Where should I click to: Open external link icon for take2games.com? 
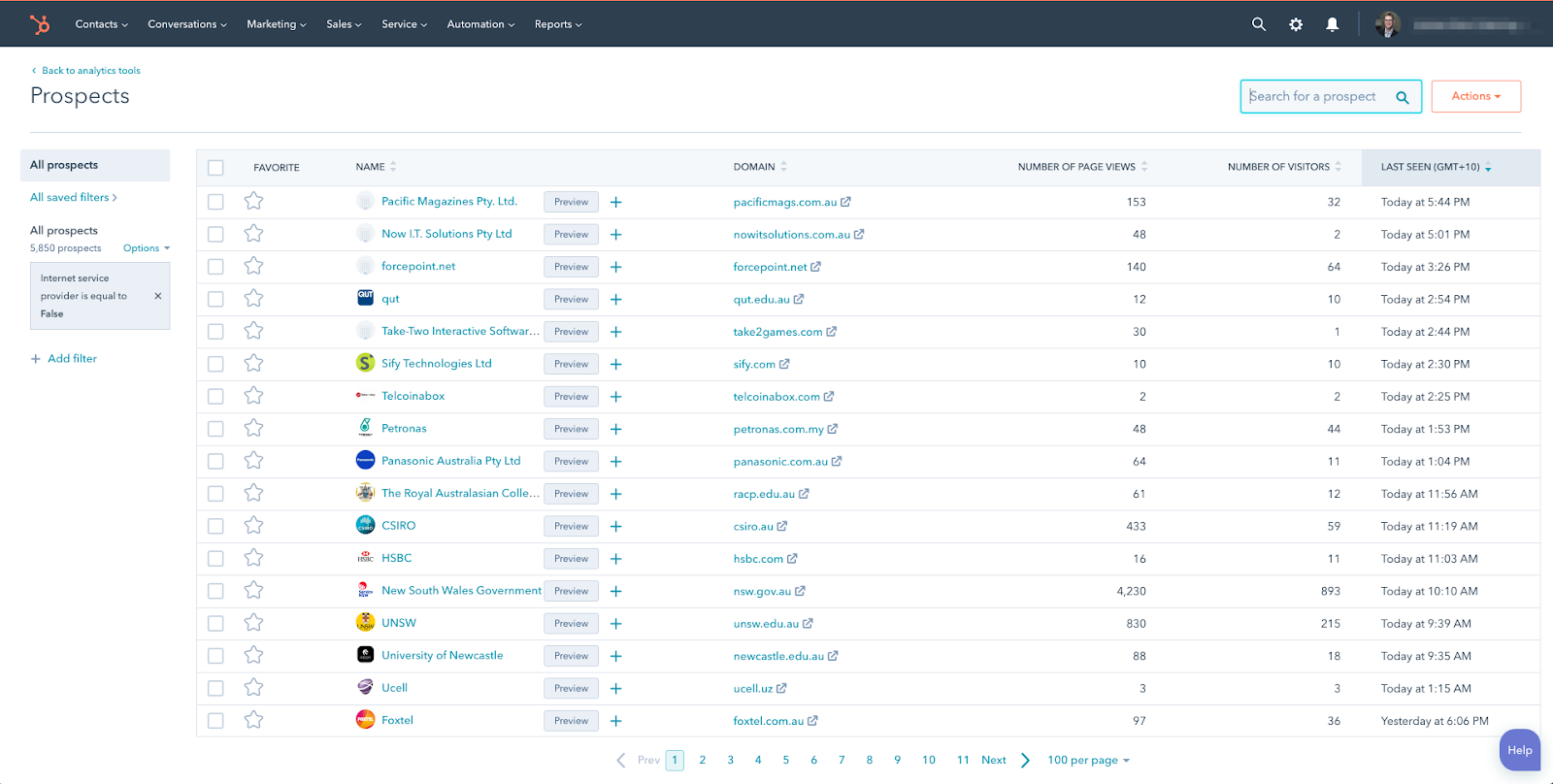[x=832, y=332]
